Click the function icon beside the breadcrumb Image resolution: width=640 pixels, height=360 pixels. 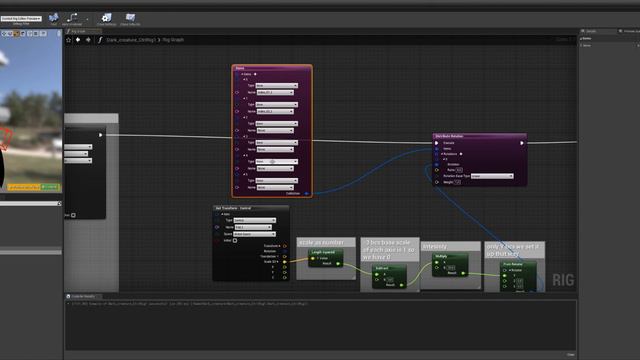click(x=100, y=40)
